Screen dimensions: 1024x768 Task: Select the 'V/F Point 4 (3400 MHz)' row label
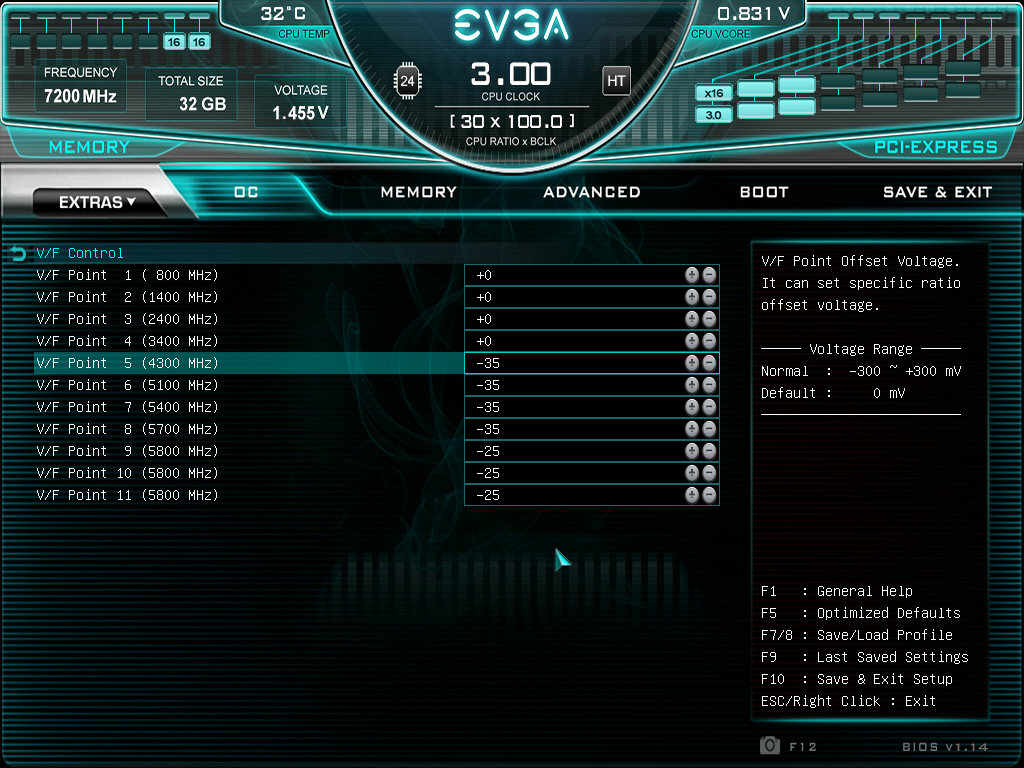coord(127,341)
